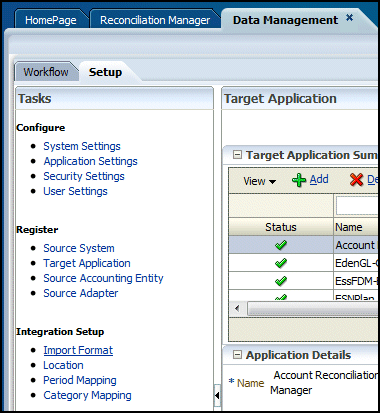This screenshot has width=380, height=413.
Task: Click the Name filter input field
Action: [x=357, y=206]
